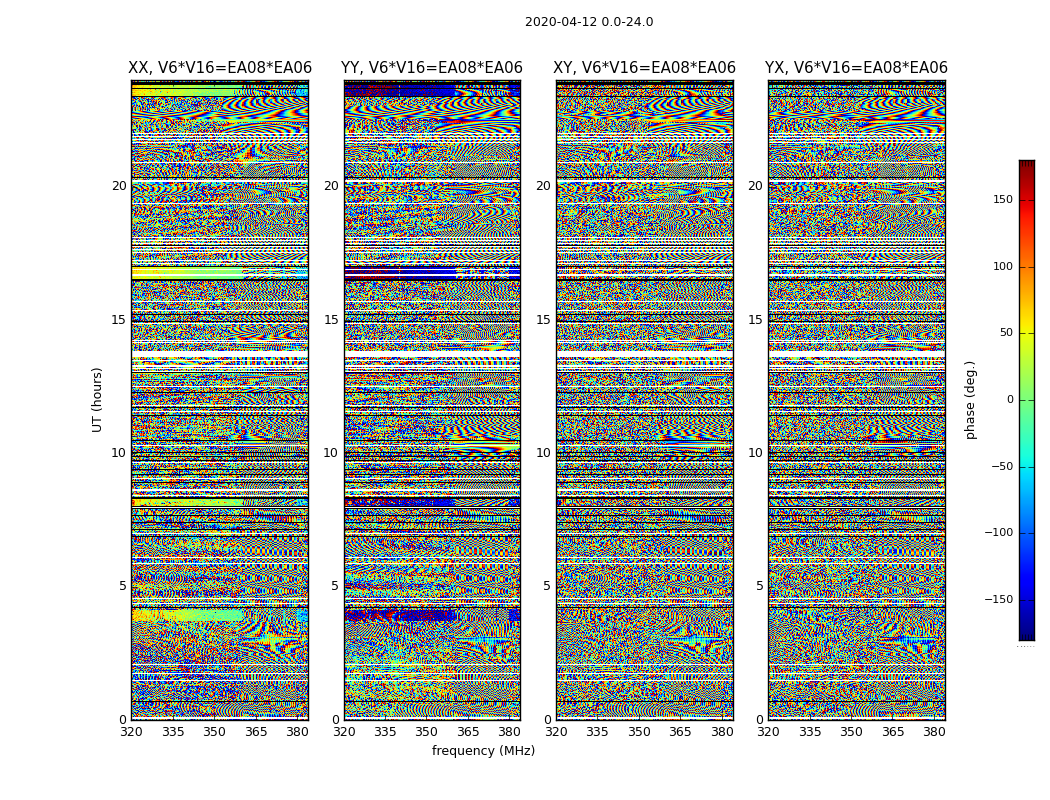Image resolution: width=1050 pixels, height=800 pixels.
Task: Click the 320 frequency tick under YY panel
Action: point(344,732)
